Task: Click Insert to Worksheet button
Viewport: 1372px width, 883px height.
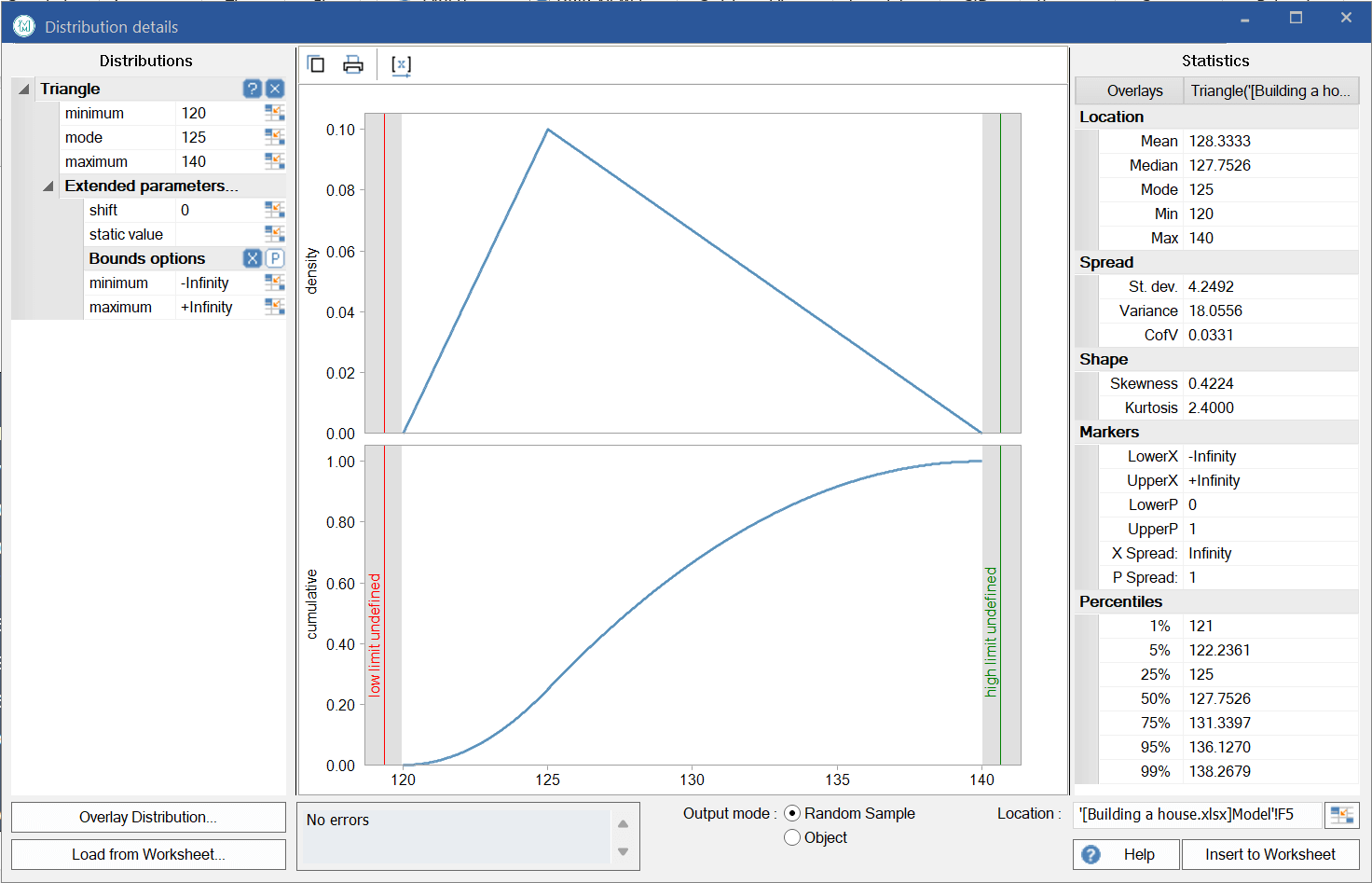Action: [x=1269, y=854]
